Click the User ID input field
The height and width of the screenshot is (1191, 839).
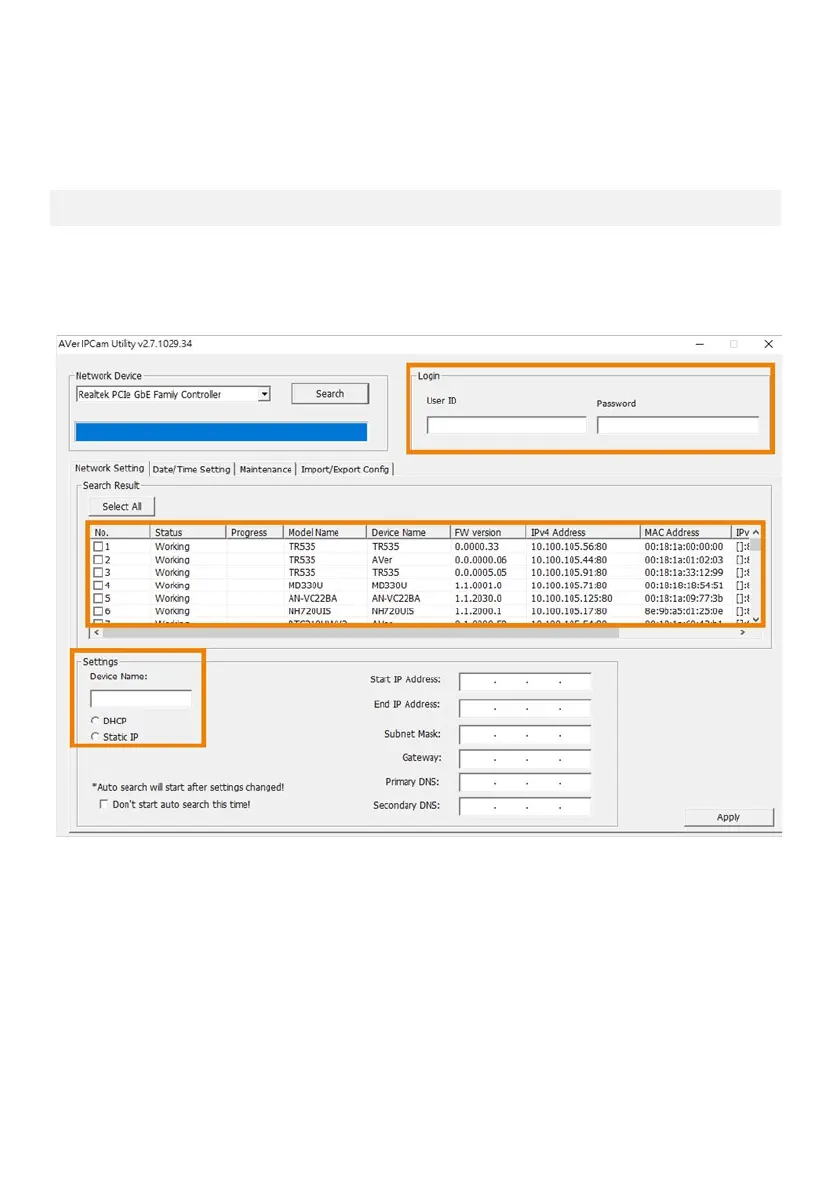(506, 425)
